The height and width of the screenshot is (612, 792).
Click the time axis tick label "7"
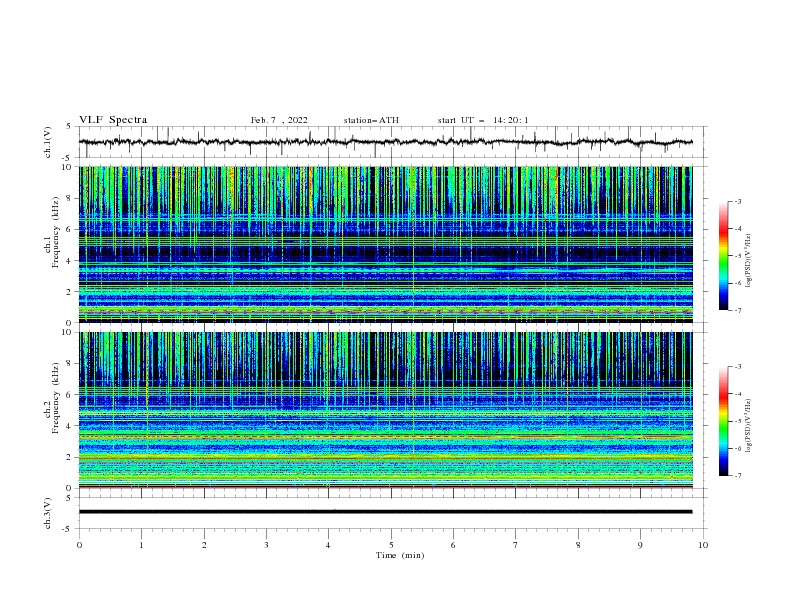pyautogui.click(x=516, y=545)
